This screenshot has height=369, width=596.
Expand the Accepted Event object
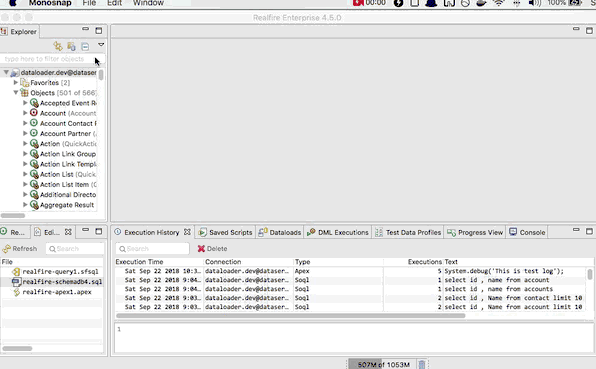point(25,103)
